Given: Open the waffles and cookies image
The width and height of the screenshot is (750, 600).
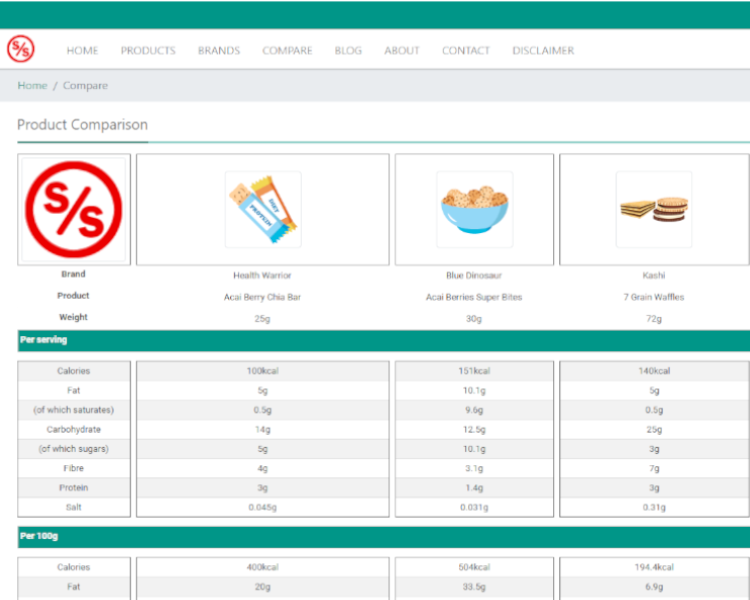Looking at the screenshot, I should pyautogui.click(x=654, y=209).
